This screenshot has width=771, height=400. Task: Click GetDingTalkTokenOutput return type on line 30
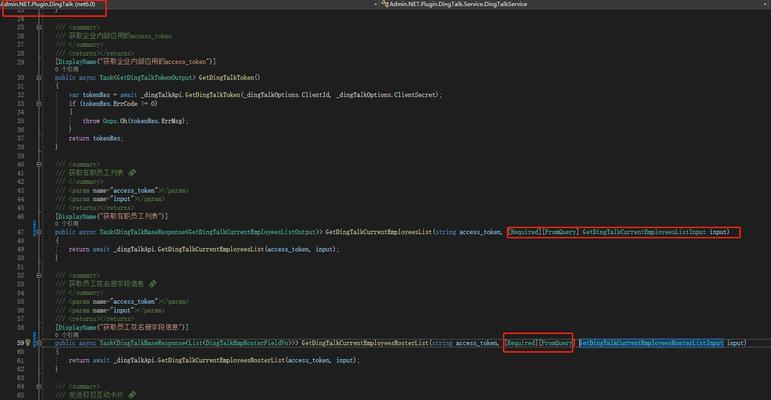point(154,78)
